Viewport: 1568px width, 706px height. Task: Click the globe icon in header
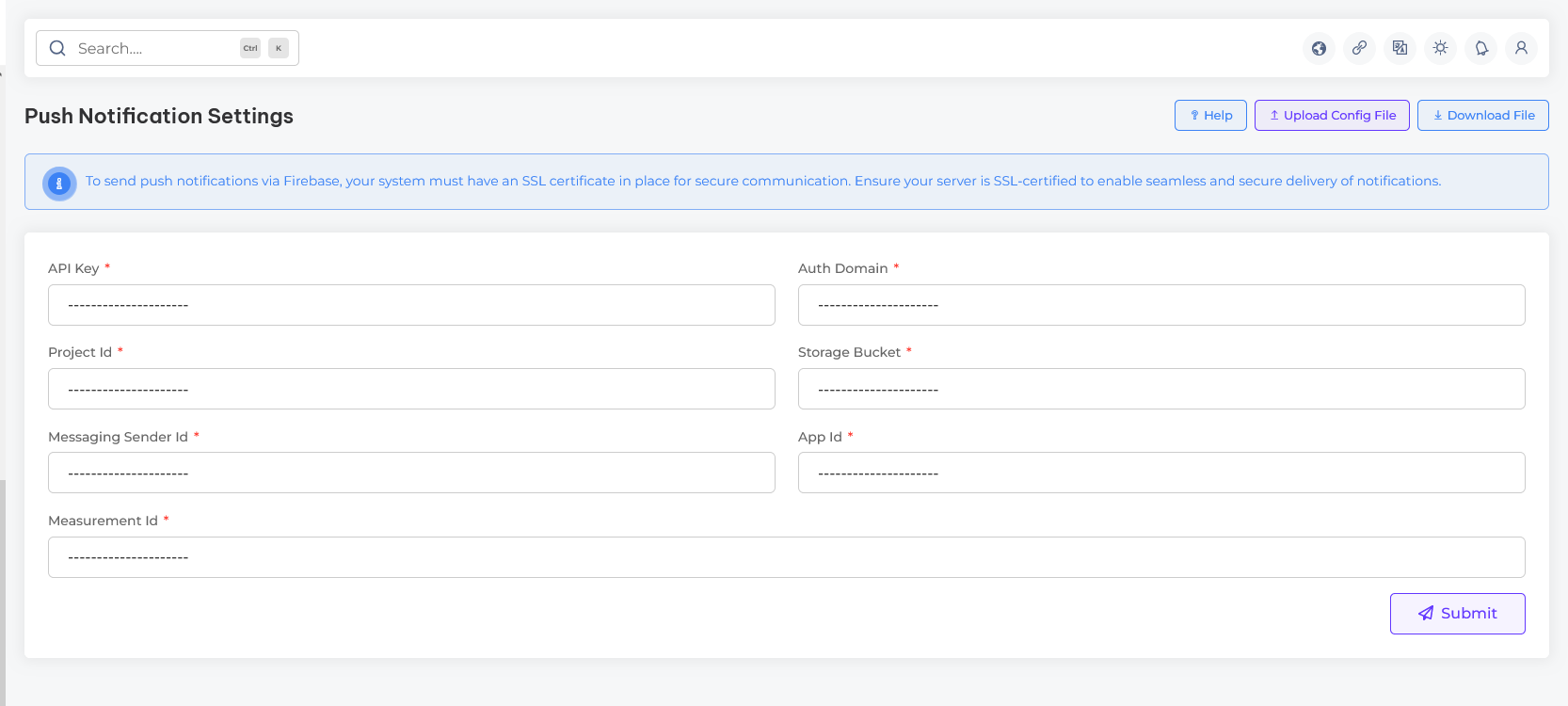(x=1319, y=48)
